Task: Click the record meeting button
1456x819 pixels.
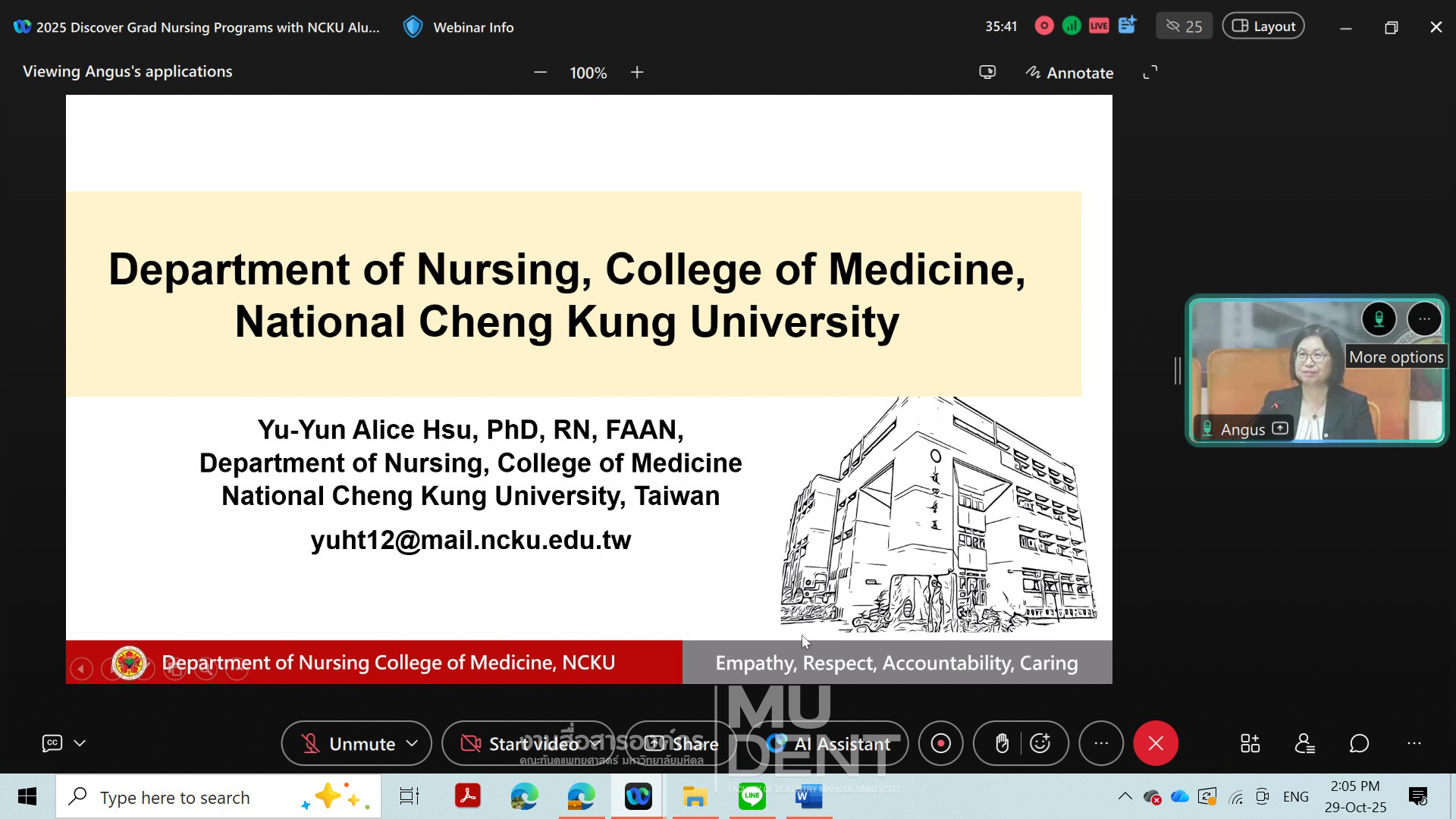Action: (x=941, y=743)
